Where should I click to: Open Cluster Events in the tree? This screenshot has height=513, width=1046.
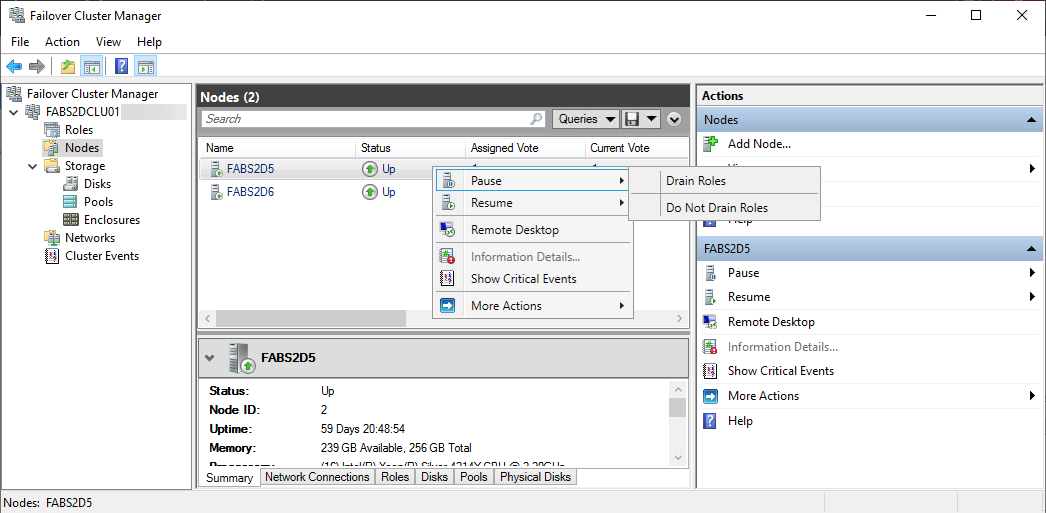point(102,256)
